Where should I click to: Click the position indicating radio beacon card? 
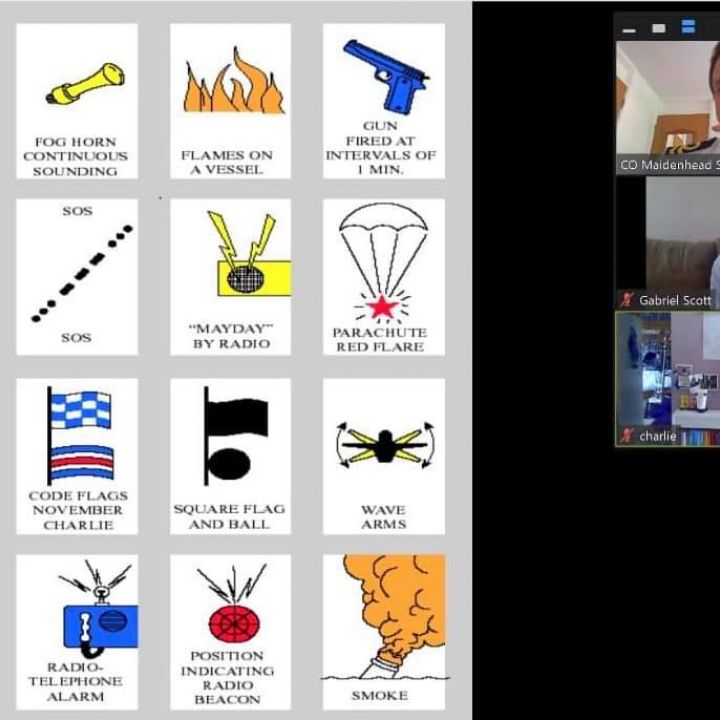click(230, 632)
